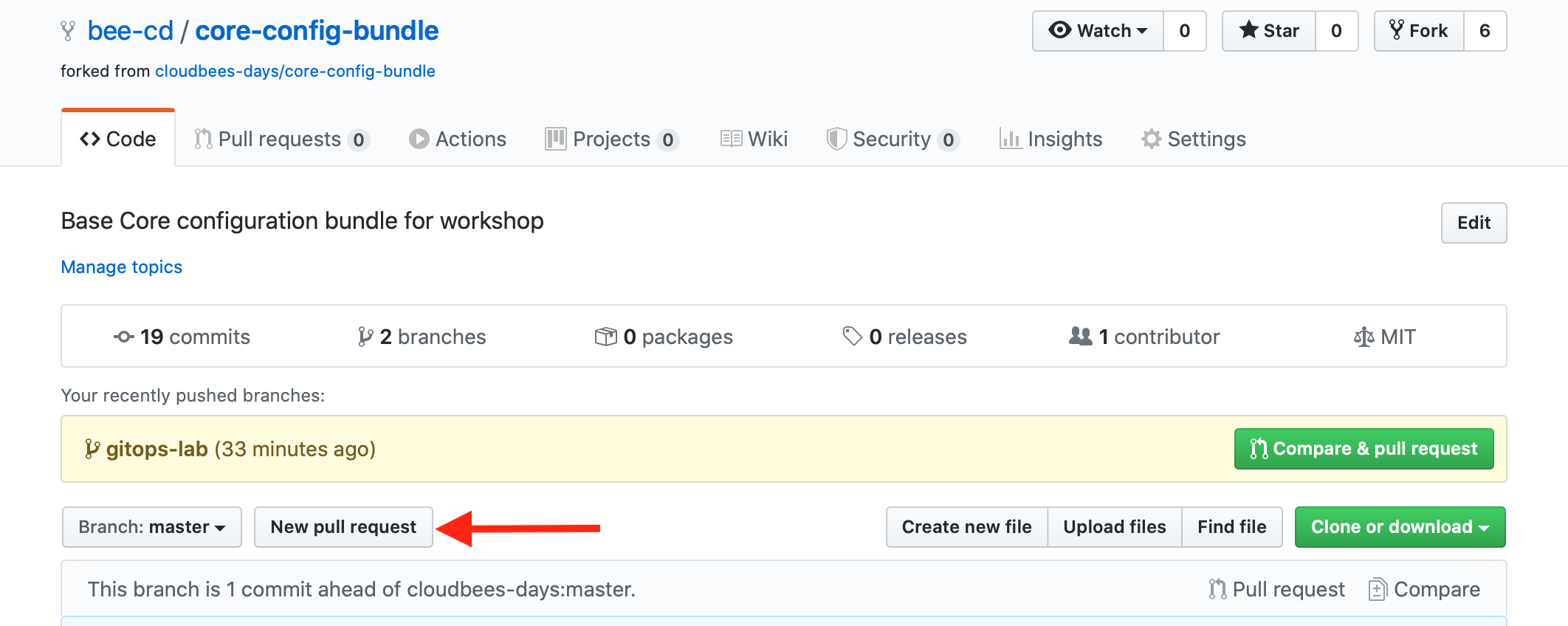The height and width of the screenshot is (626, 1568).
Task: Click the contributors people icon
Action: (x=1080, y=337)
